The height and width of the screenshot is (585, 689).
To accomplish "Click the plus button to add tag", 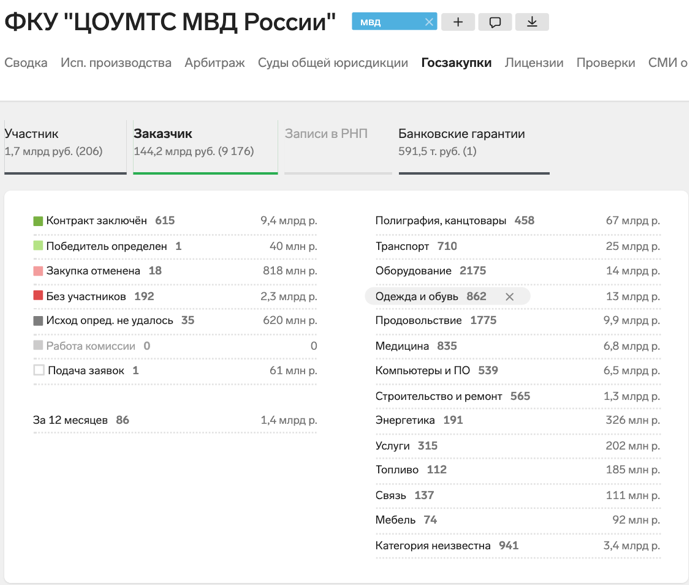I will click(x=458, y=22).
